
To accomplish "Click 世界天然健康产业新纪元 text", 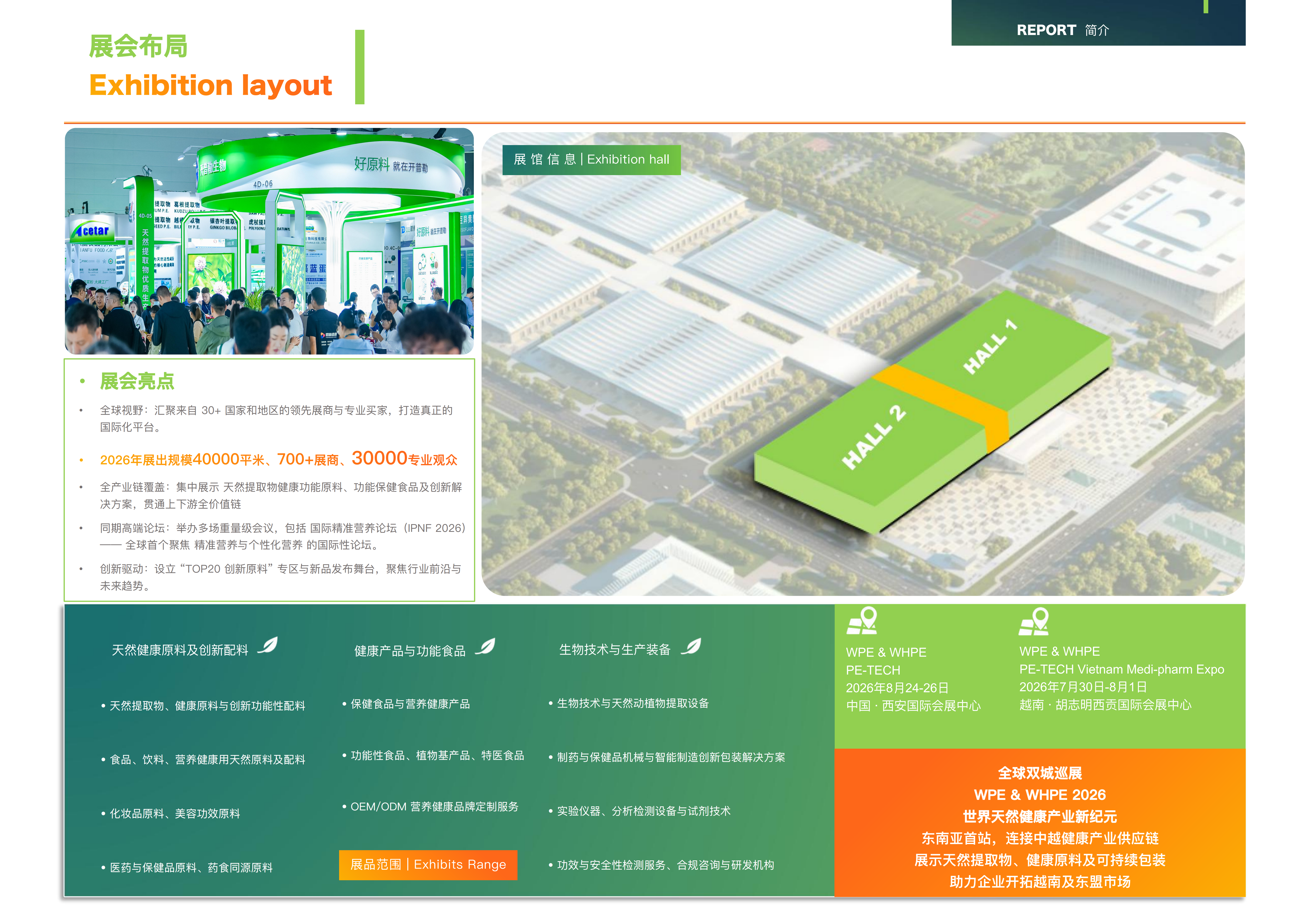I will point(1040,816).
